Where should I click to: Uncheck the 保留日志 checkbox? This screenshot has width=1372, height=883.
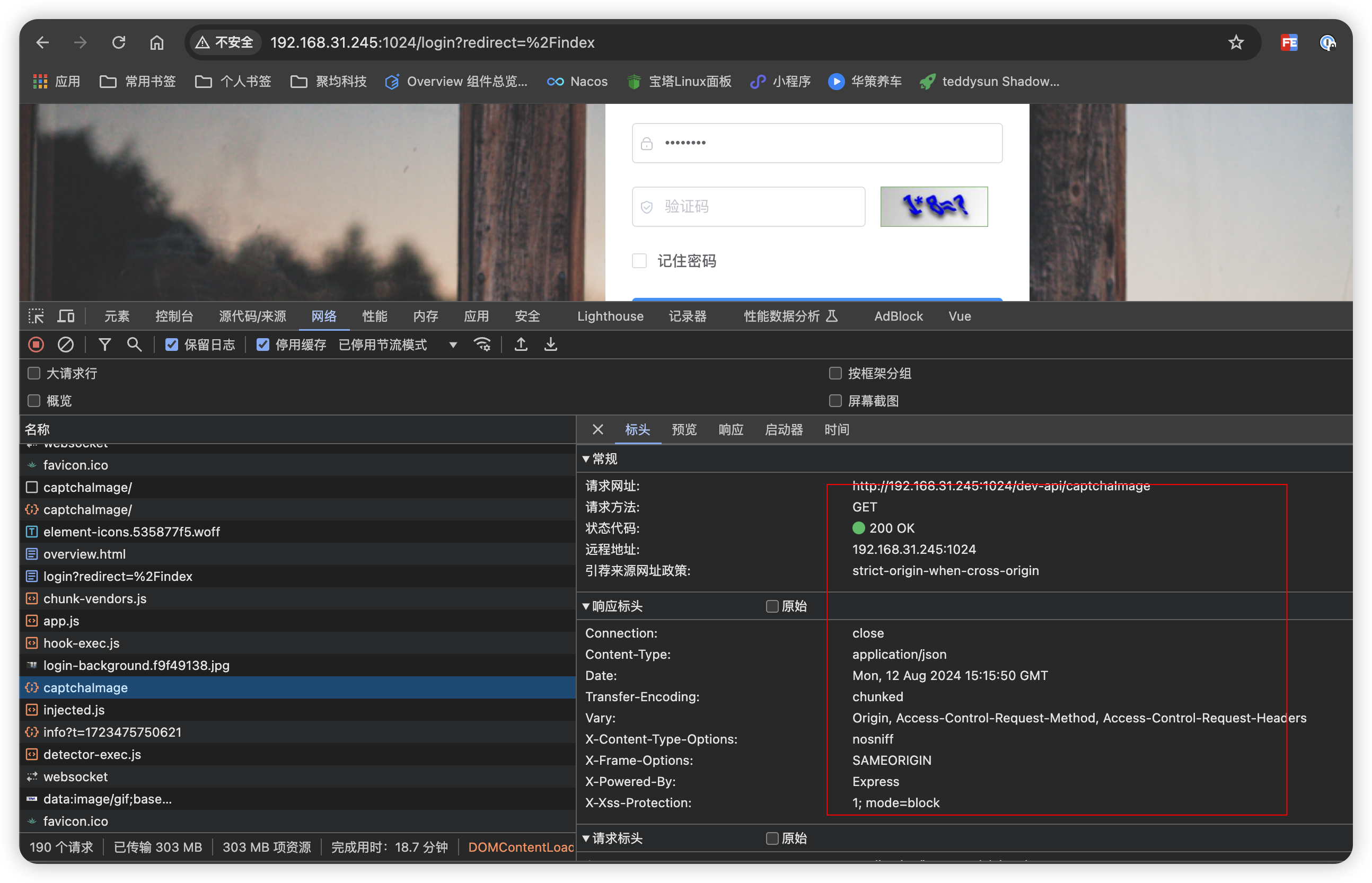click(x=171, y=344)
